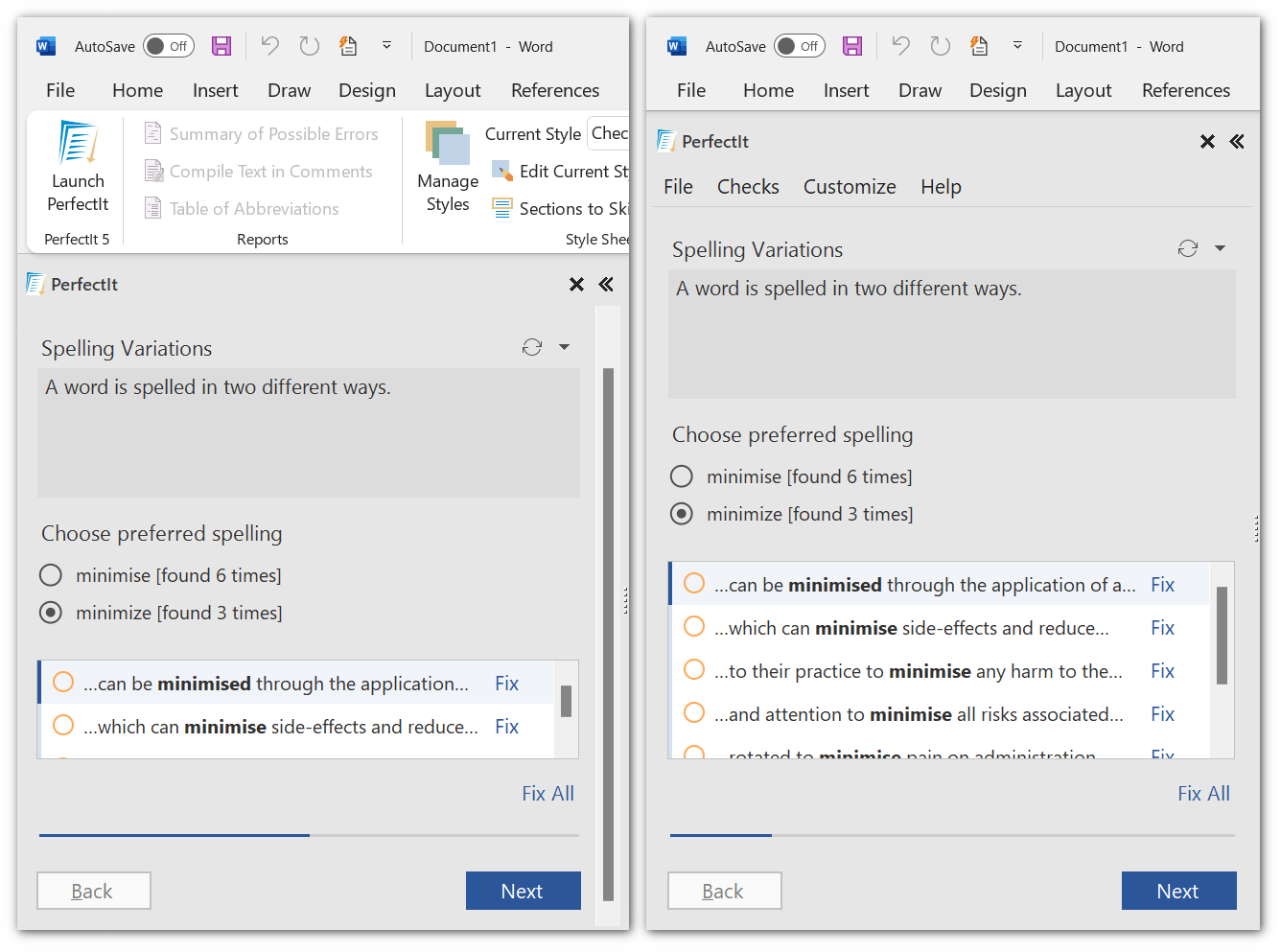Open Manage Styles in the ribbon
Viewport: 1281px width, 952px height.
448,167
